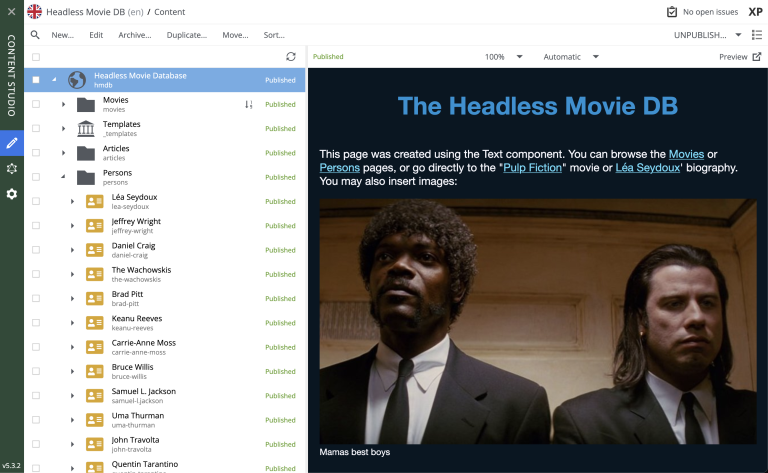Click the John Travolta person card icon
This screenshot has width=768, height=473.
coord(95,444)
